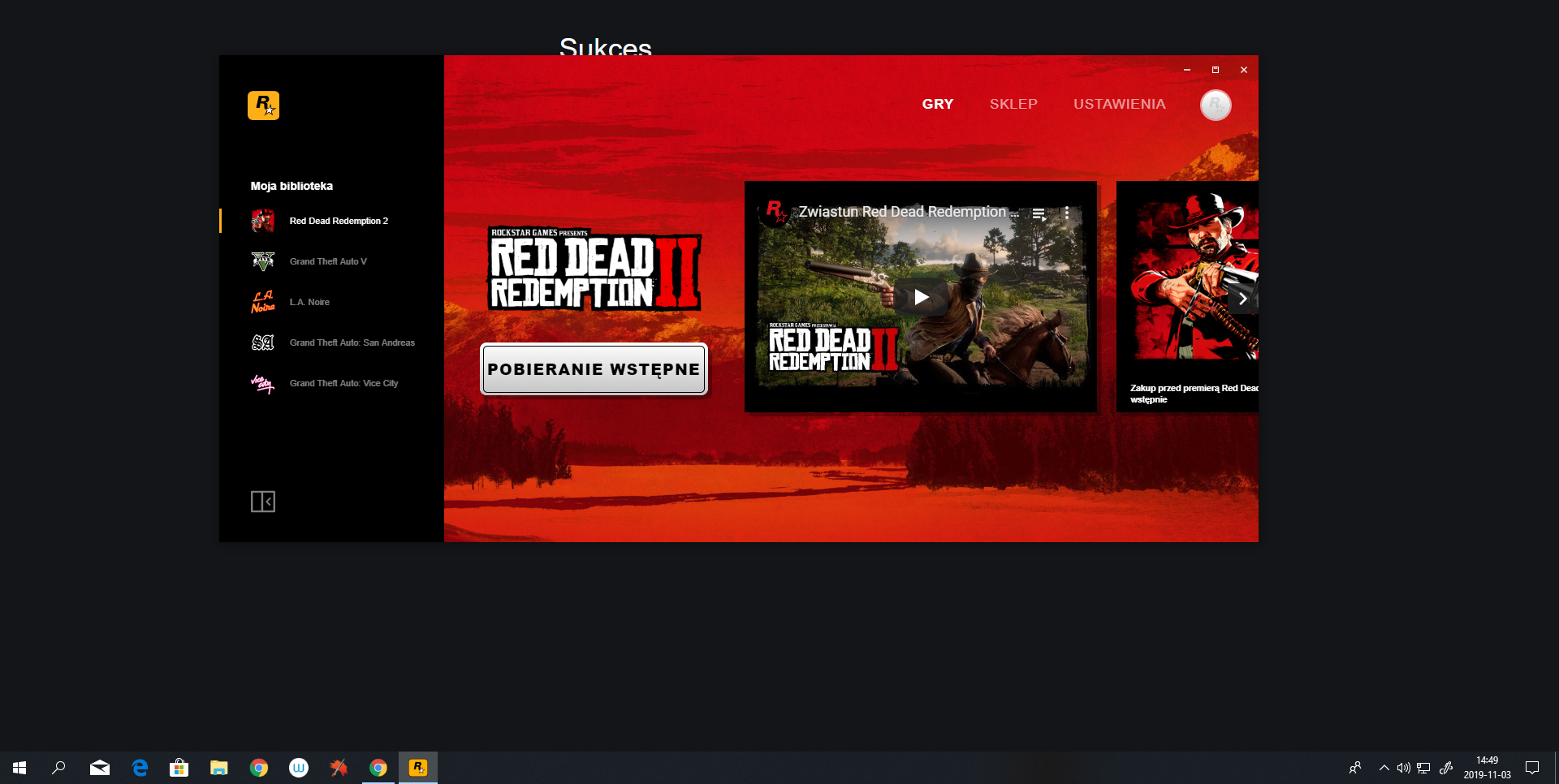
Task: Open the Mail app from taskbar
Action: (x=100, y=768)
